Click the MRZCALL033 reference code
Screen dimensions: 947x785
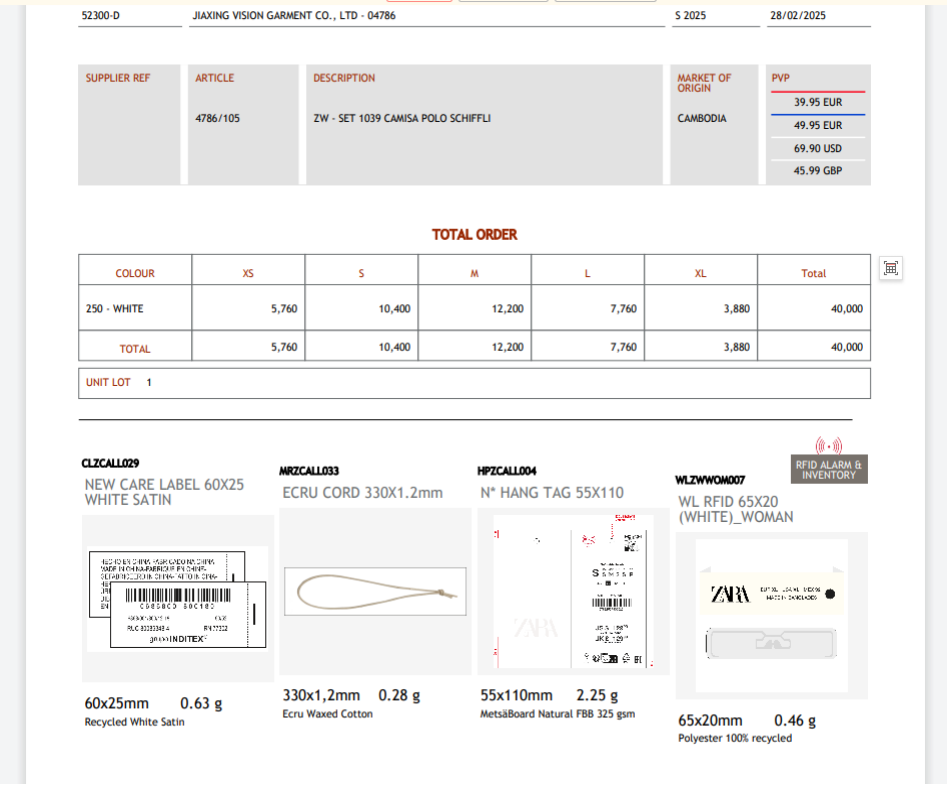pos(309,471)
